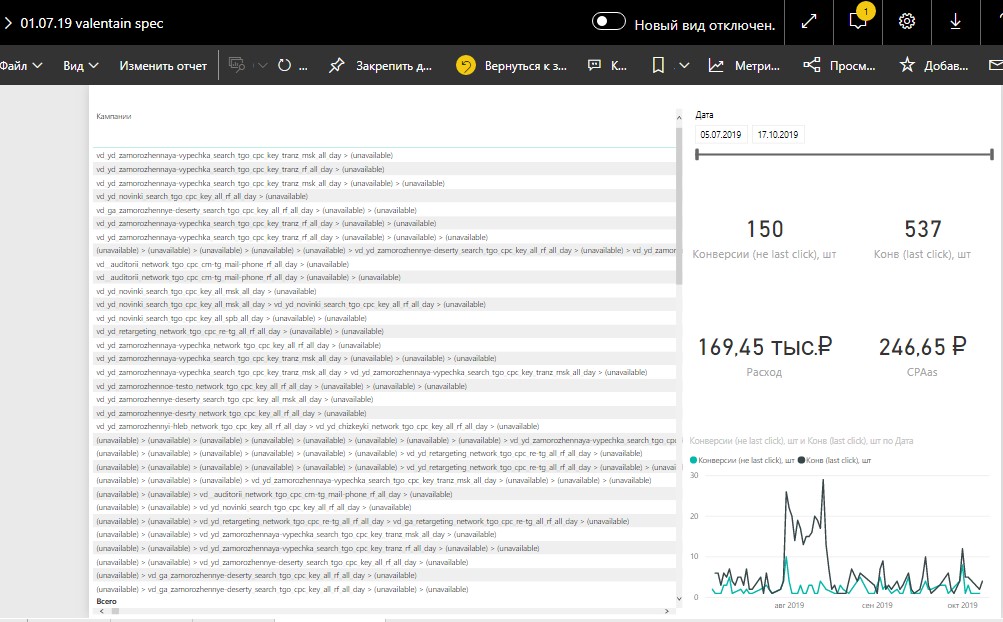
Task: Click the left arrow of the table's horizontal scrollbar
Action: tap(102, 611)
